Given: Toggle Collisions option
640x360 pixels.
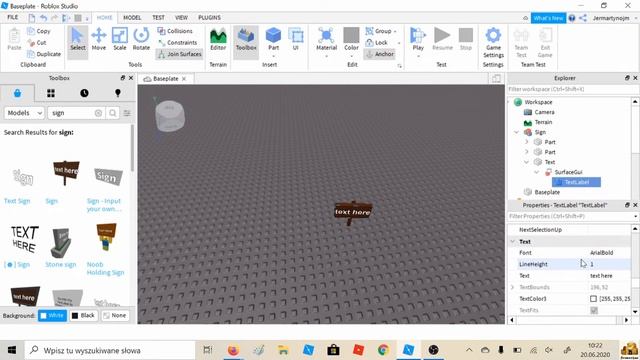Looking at the screenshot, I should (175, 31).
